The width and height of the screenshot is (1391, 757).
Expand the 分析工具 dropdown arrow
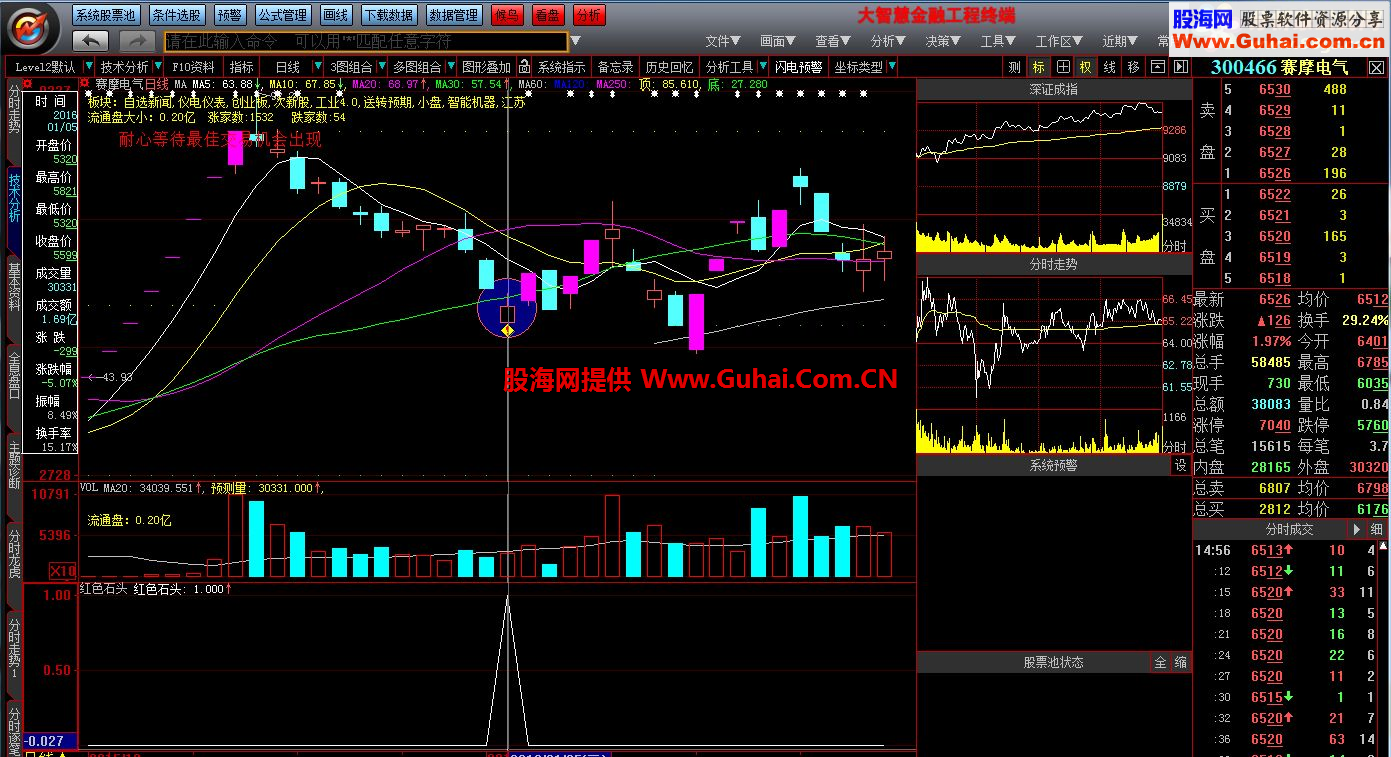click(x=764, y=67)
